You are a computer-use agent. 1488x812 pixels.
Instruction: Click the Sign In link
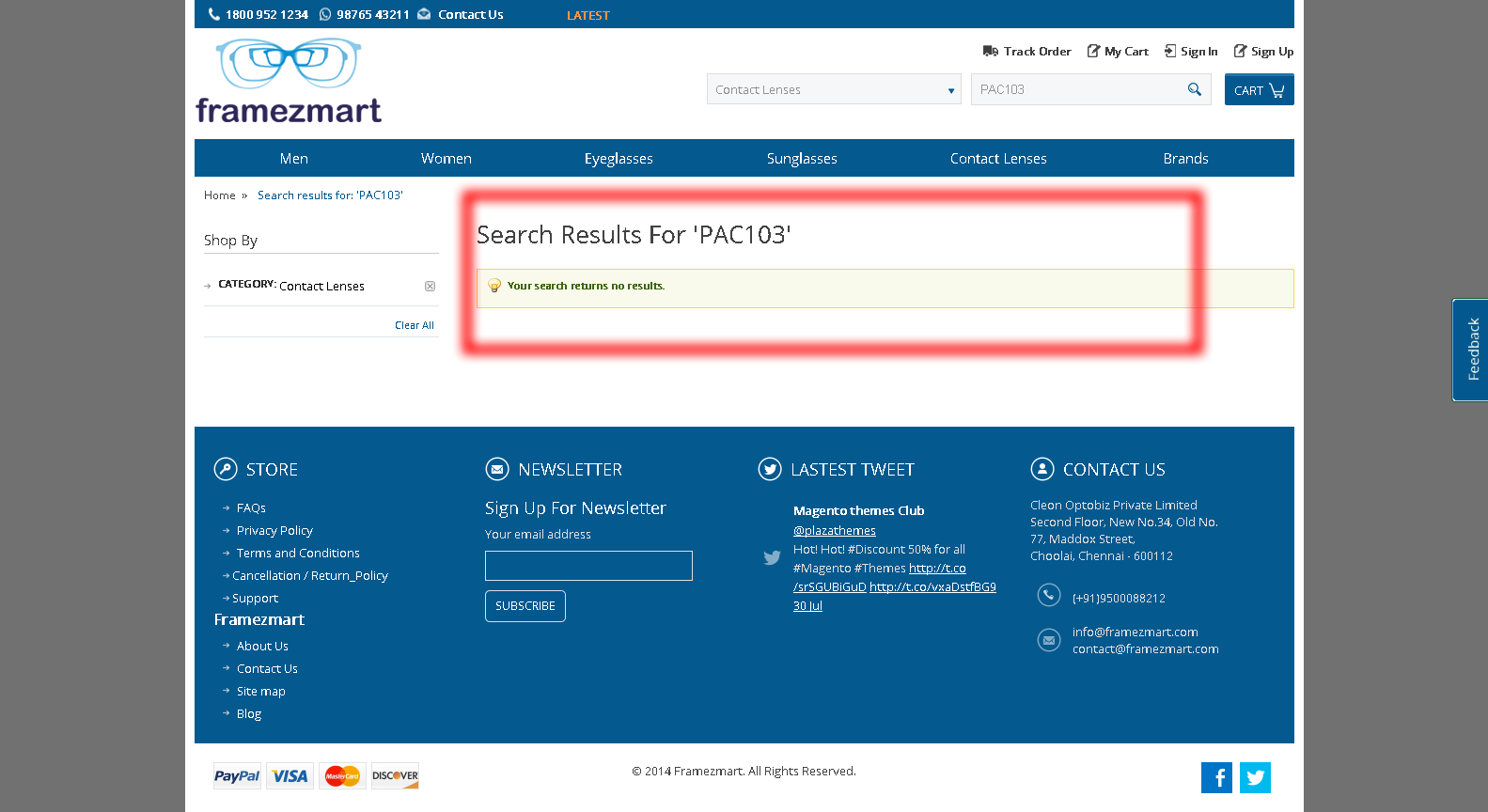point(1199,52)
